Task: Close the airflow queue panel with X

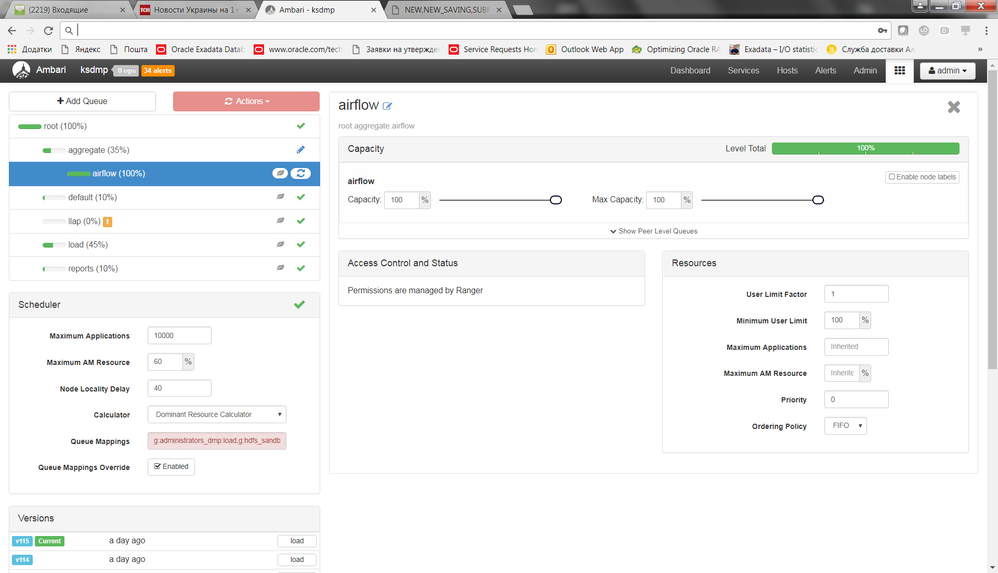Action: click(953, 107)
